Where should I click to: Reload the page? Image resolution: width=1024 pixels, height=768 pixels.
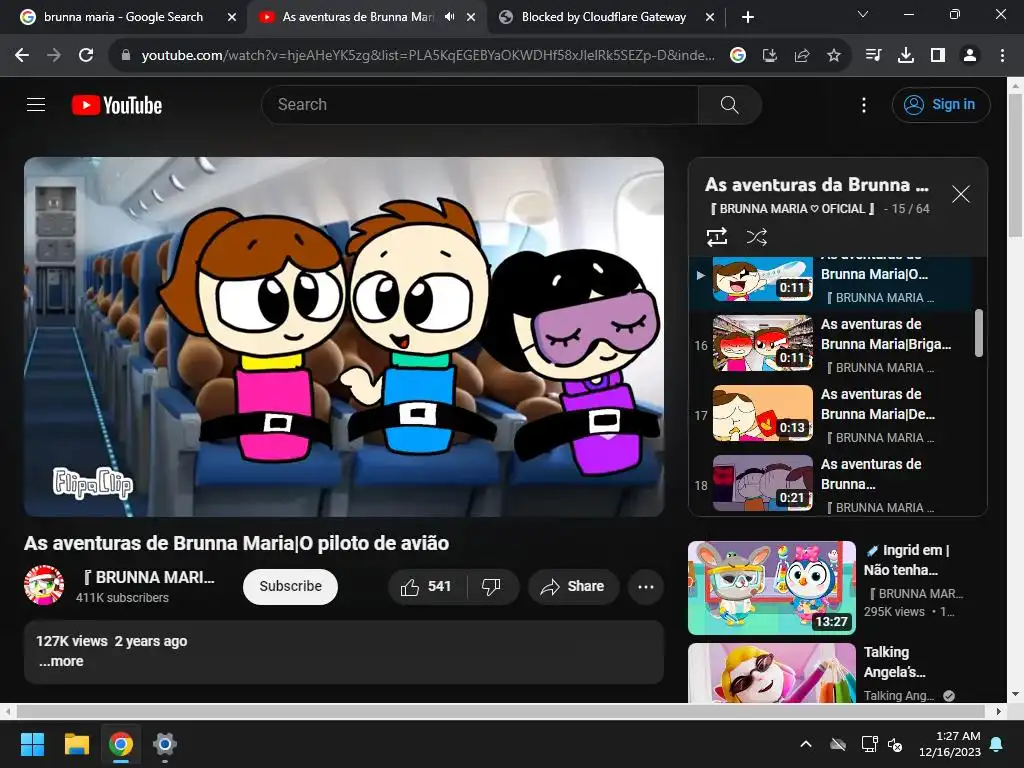pos(86,56)
